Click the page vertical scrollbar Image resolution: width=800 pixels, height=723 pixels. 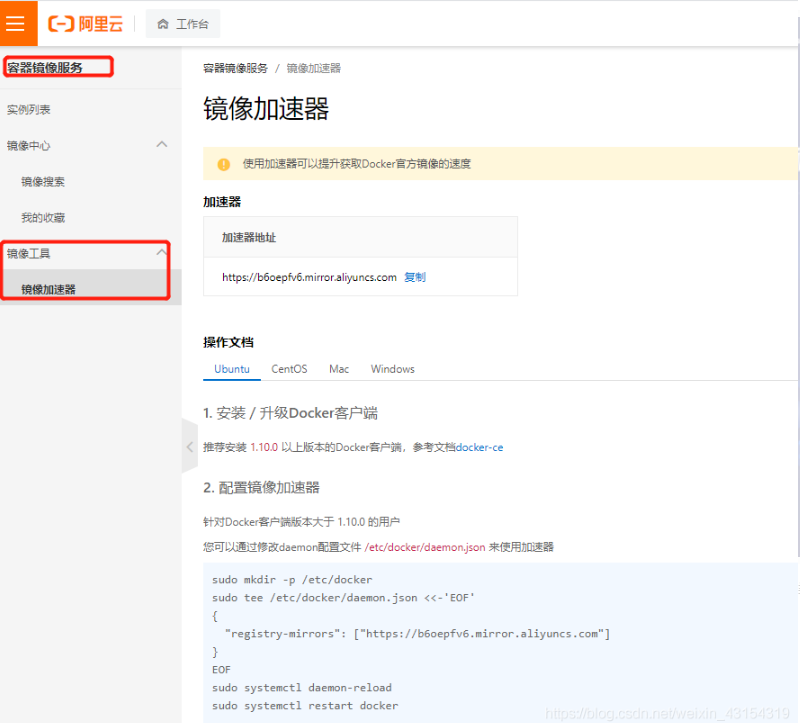pos(798,286)
